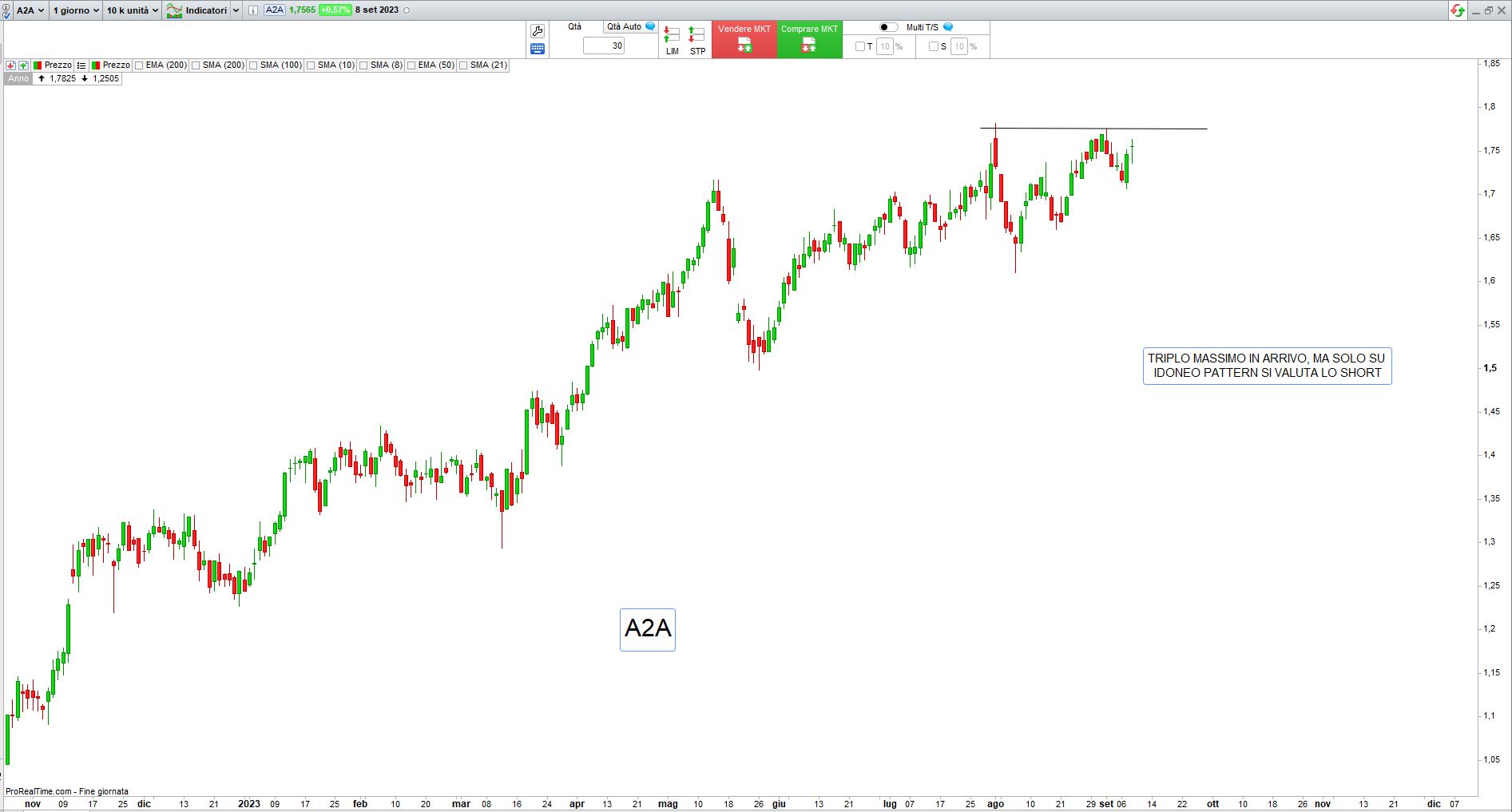1512x812 pixels.
Task: Open the info icon next to Indicatori
Action: [x=253, y=10]
